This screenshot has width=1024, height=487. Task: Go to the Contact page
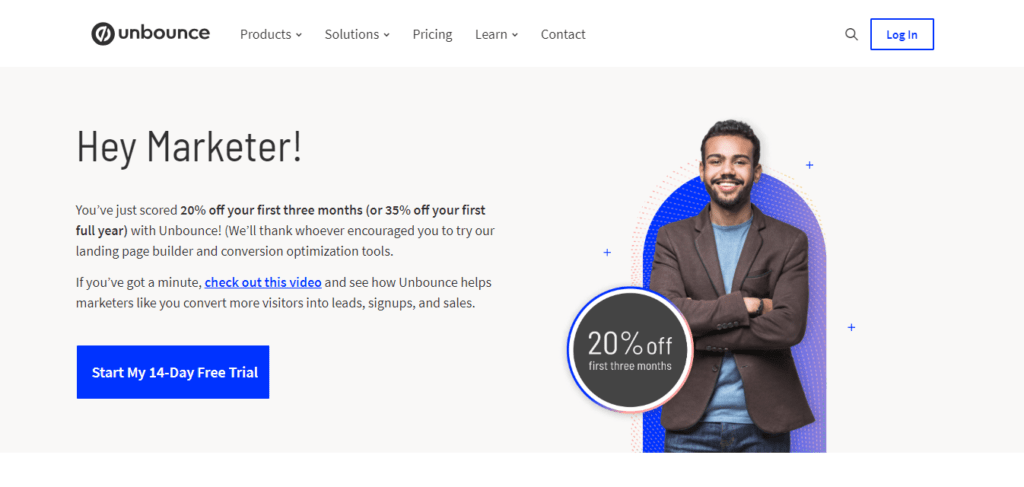point(563,34)
